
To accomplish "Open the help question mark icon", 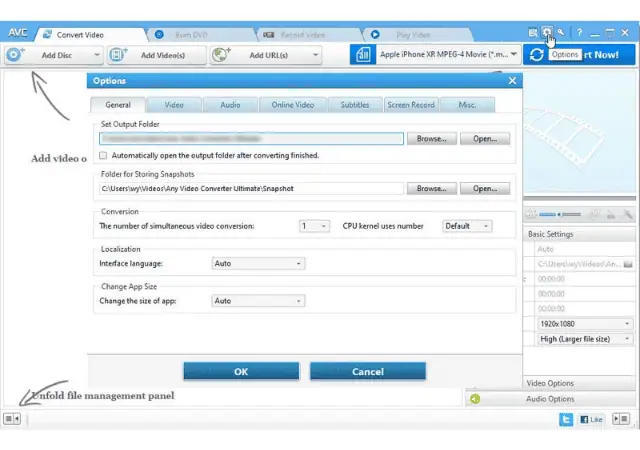I will point(579,33).
